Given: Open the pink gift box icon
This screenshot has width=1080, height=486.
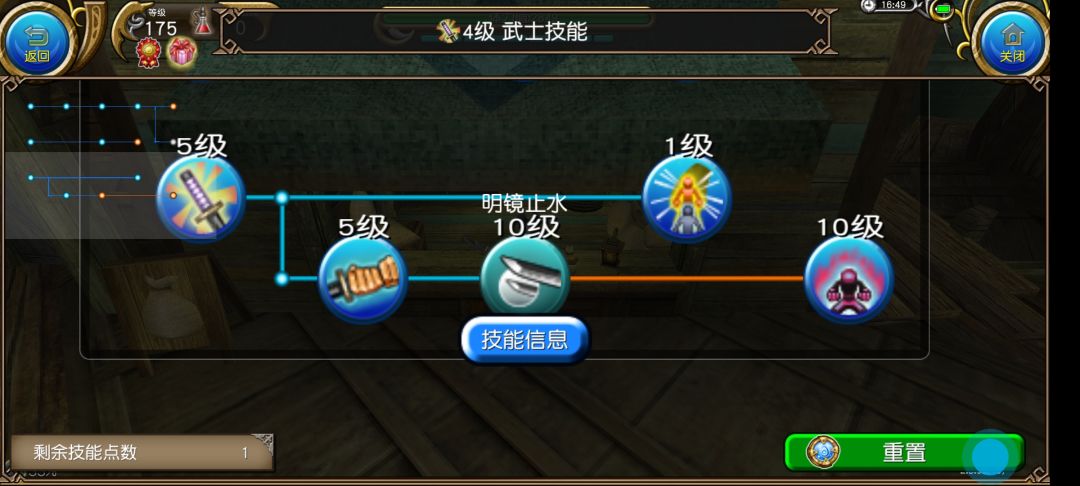Looking at the screenshot, I should [x=182, y=52].
